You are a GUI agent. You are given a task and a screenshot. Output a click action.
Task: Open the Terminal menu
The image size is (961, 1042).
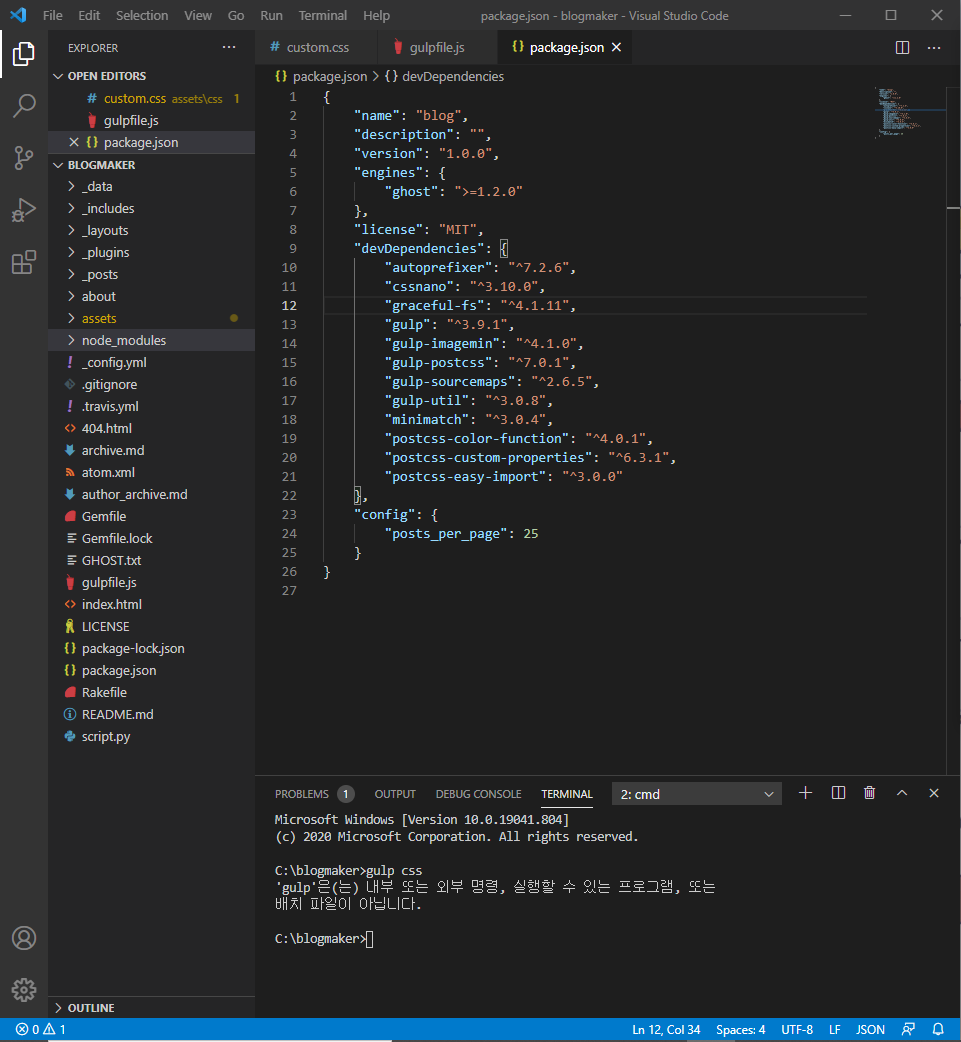(322, 15)
